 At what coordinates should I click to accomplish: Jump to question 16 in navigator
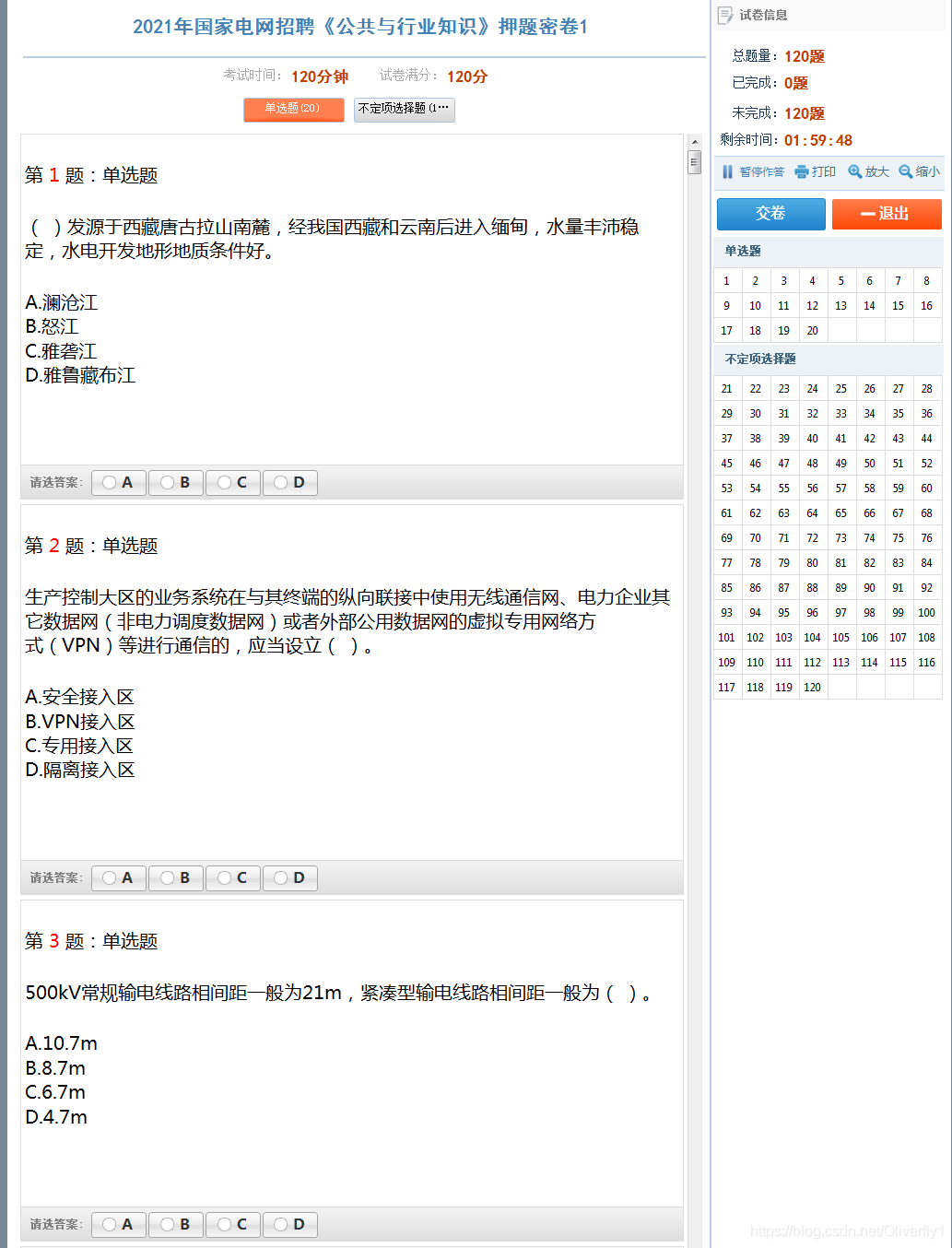point(926,306)
